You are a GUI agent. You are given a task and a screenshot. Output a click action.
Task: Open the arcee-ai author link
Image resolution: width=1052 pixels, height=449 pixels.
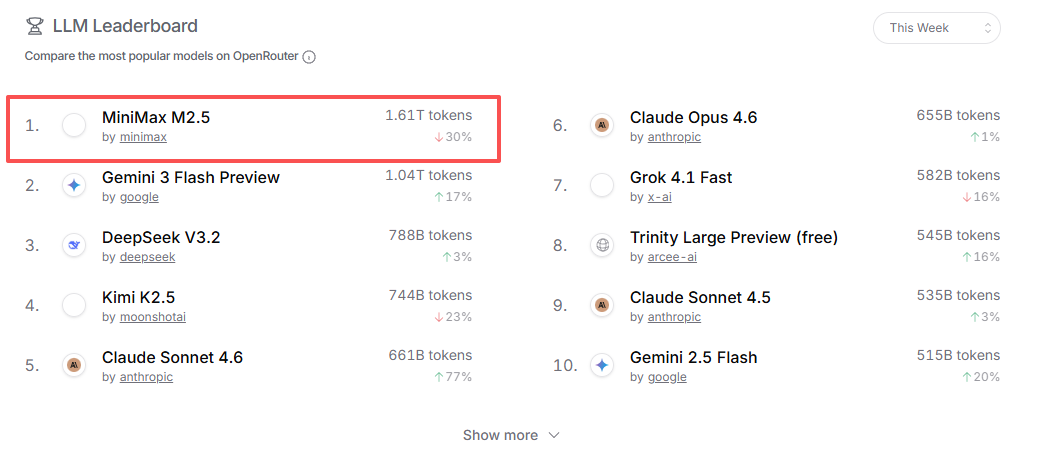672,257
